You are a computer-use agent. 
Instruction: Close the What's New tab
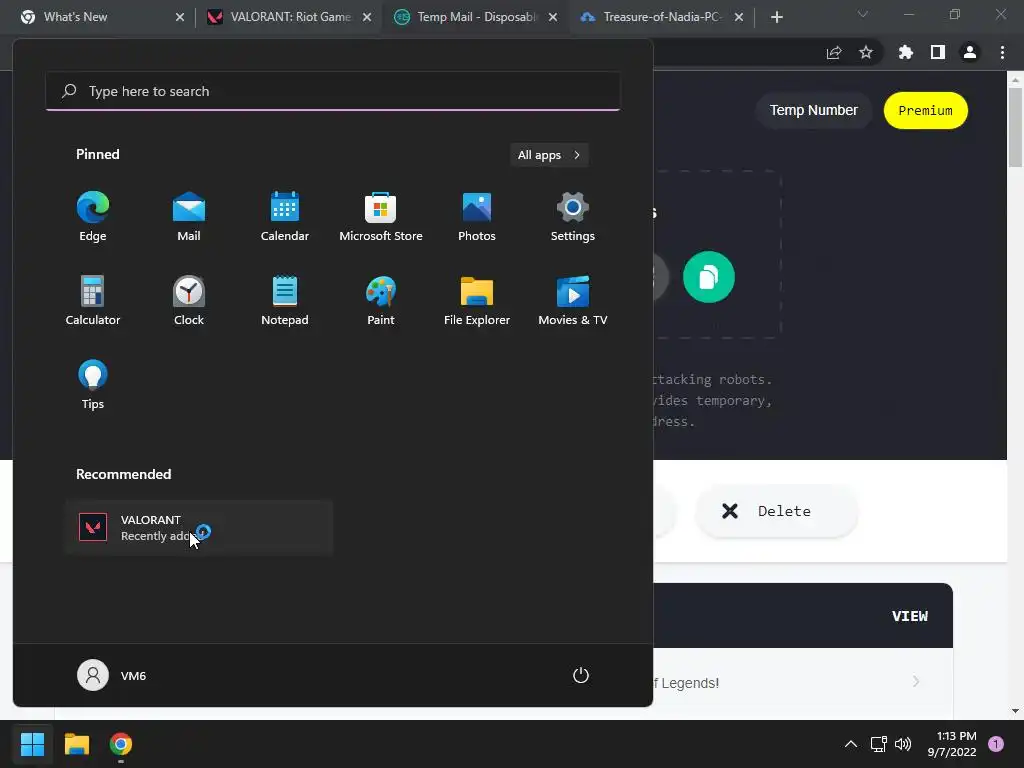[x=180, y=17]
